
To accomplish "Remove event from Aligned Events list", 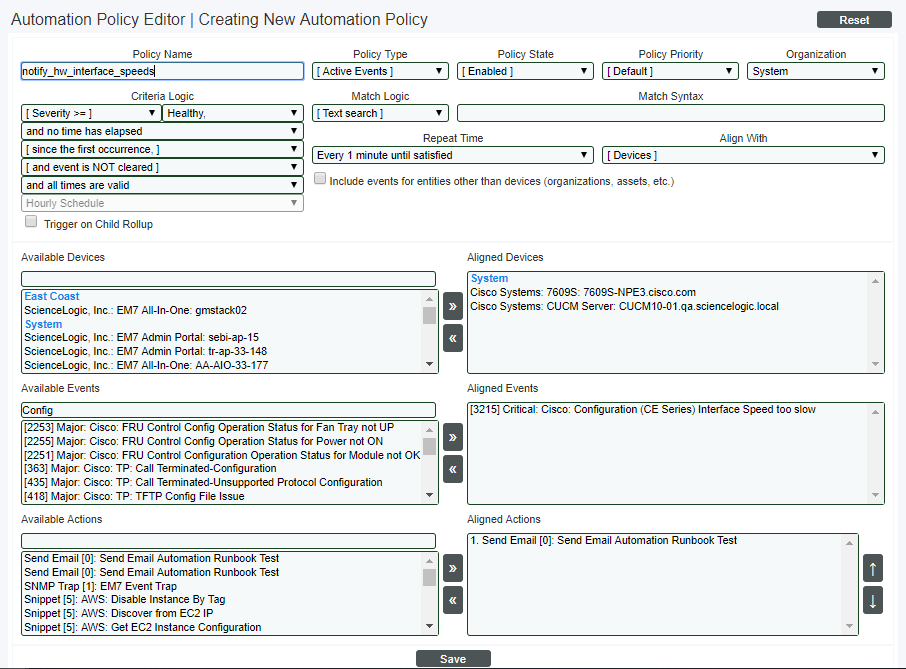I will (453, 469).
